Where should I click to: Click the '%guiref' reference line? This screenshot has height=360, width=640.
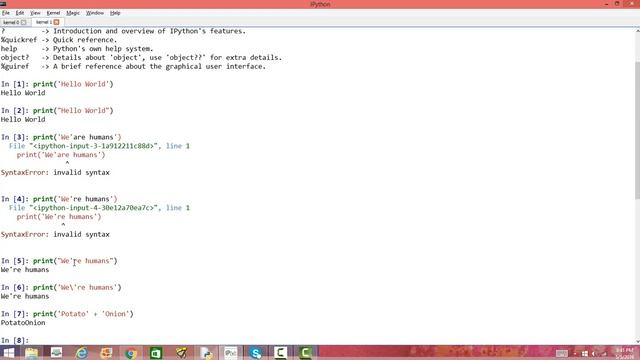[x=133, y=67]
